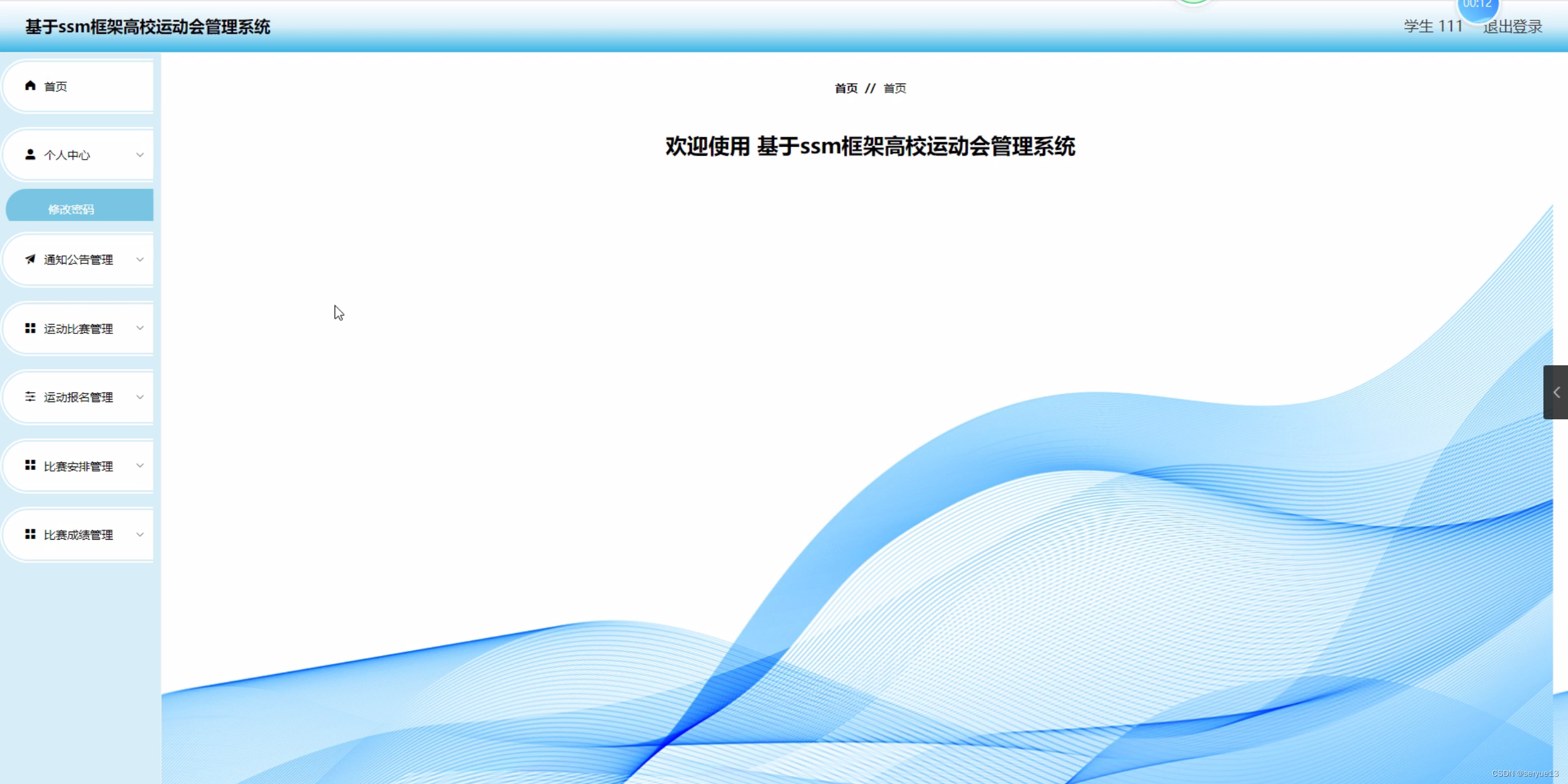Click the paper plane icon on 通知公告管理
1568x784 pixels.
pyautogui.click(x=29, y=260)
